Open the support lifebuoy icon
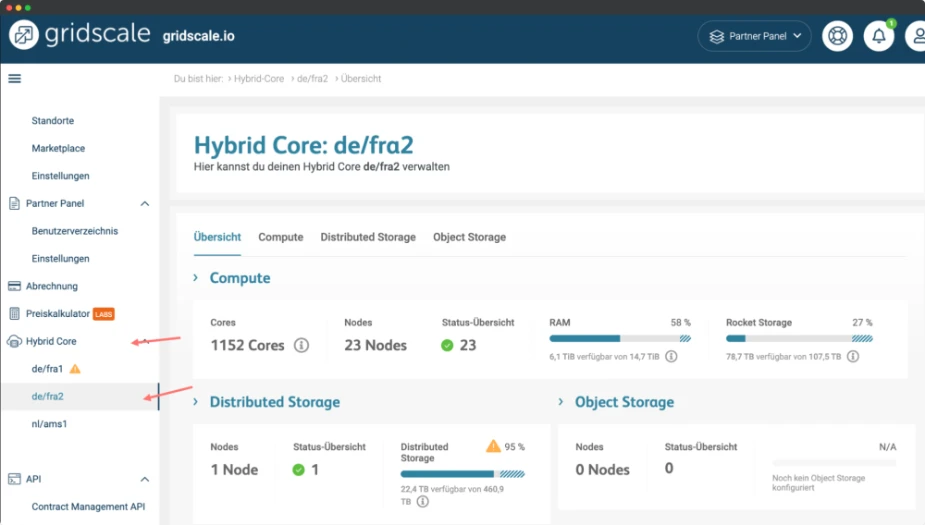 tap(837, 36)
